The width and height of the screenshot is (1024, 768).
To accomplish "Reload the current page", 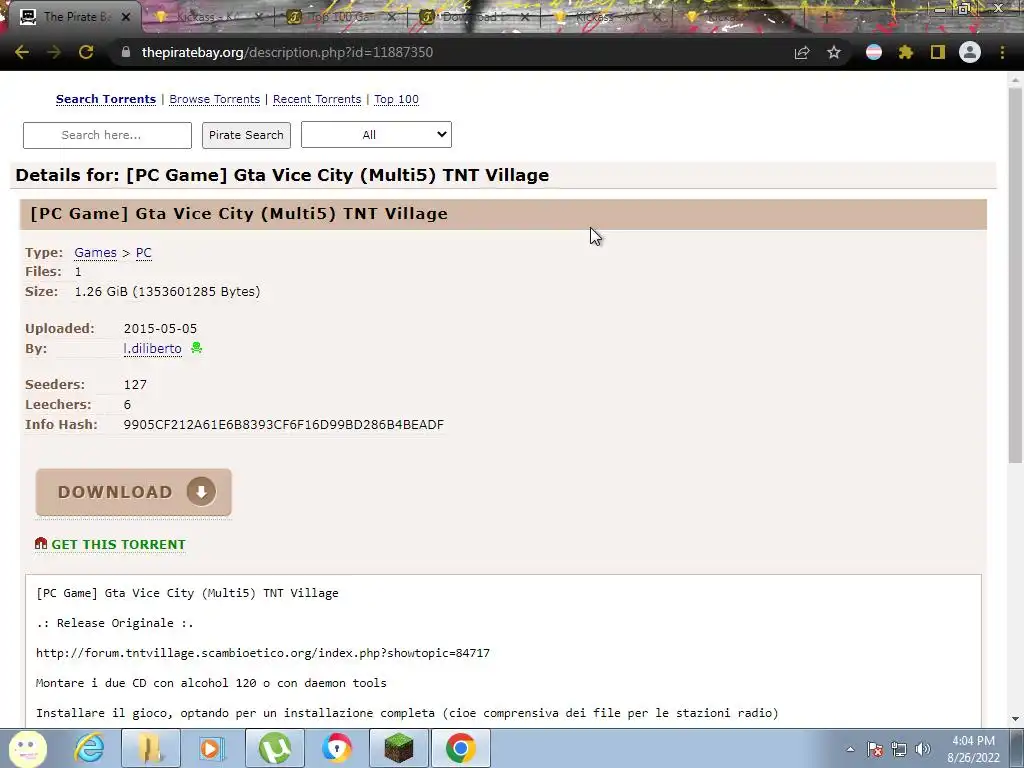I will coord(86,52).
